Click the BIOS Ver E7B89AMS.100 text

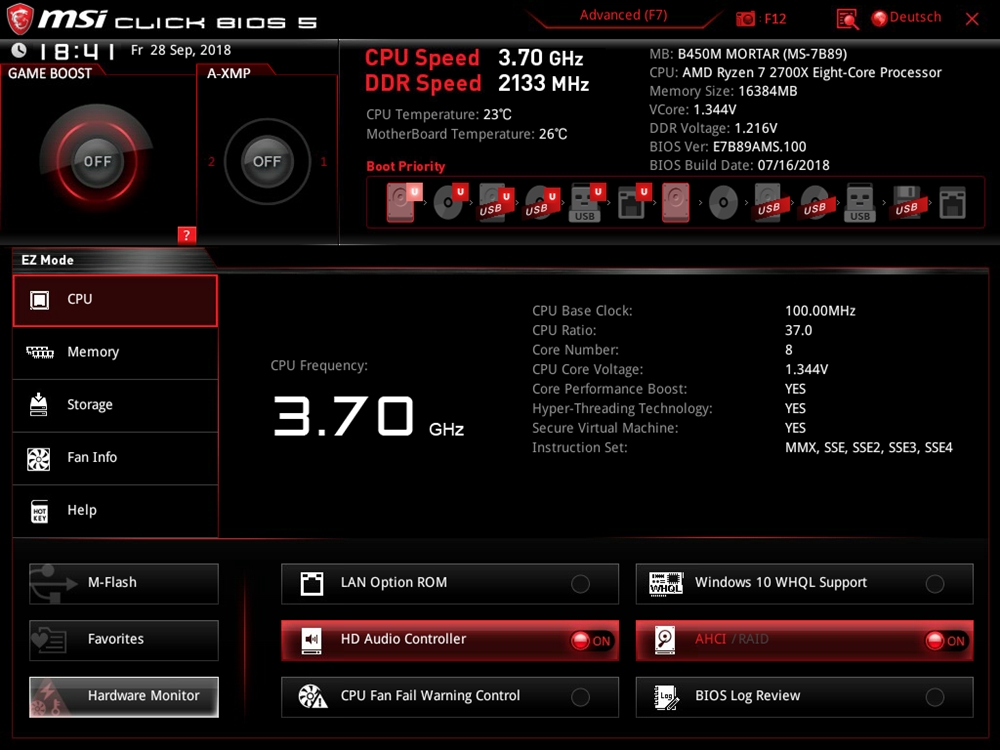(728, 147)
